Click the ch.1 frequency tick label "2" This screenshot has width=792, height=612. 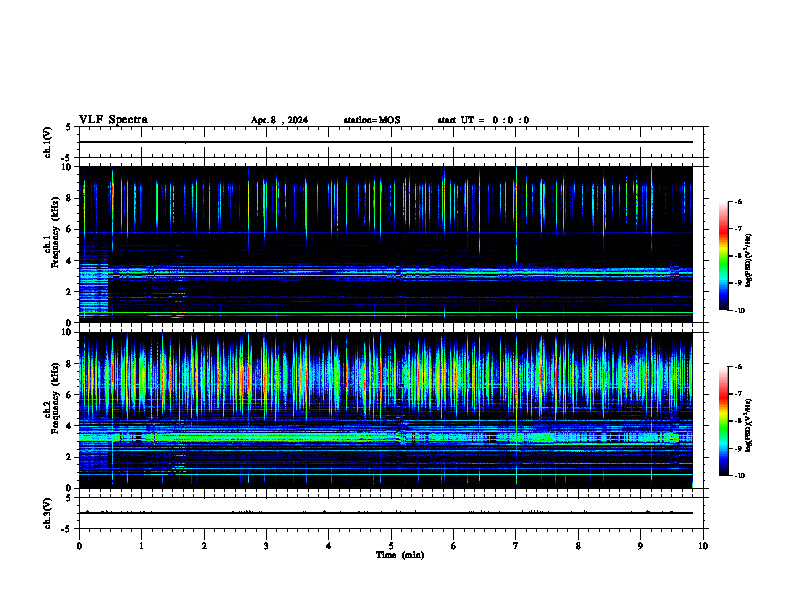[x=69, y=292]
